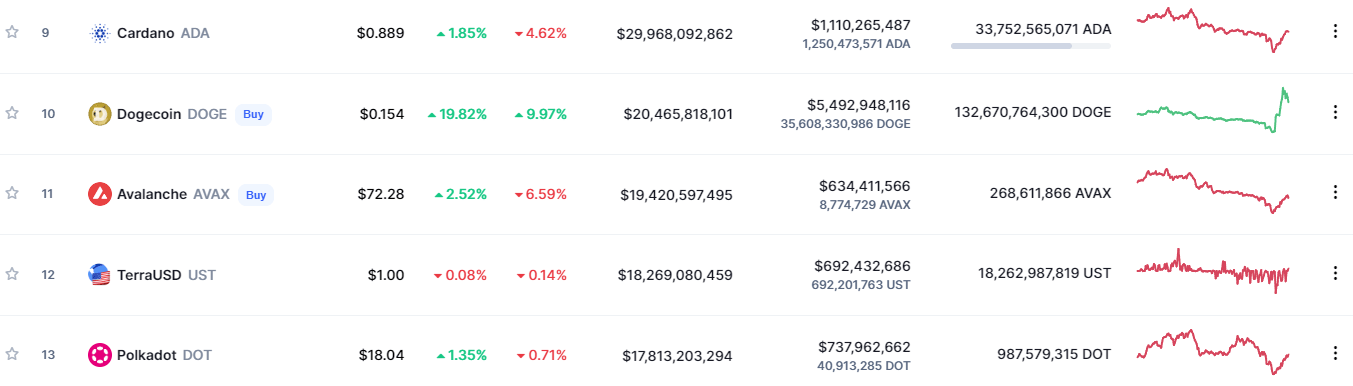Favorite Avalanche using its star icon

click(12, 193)
